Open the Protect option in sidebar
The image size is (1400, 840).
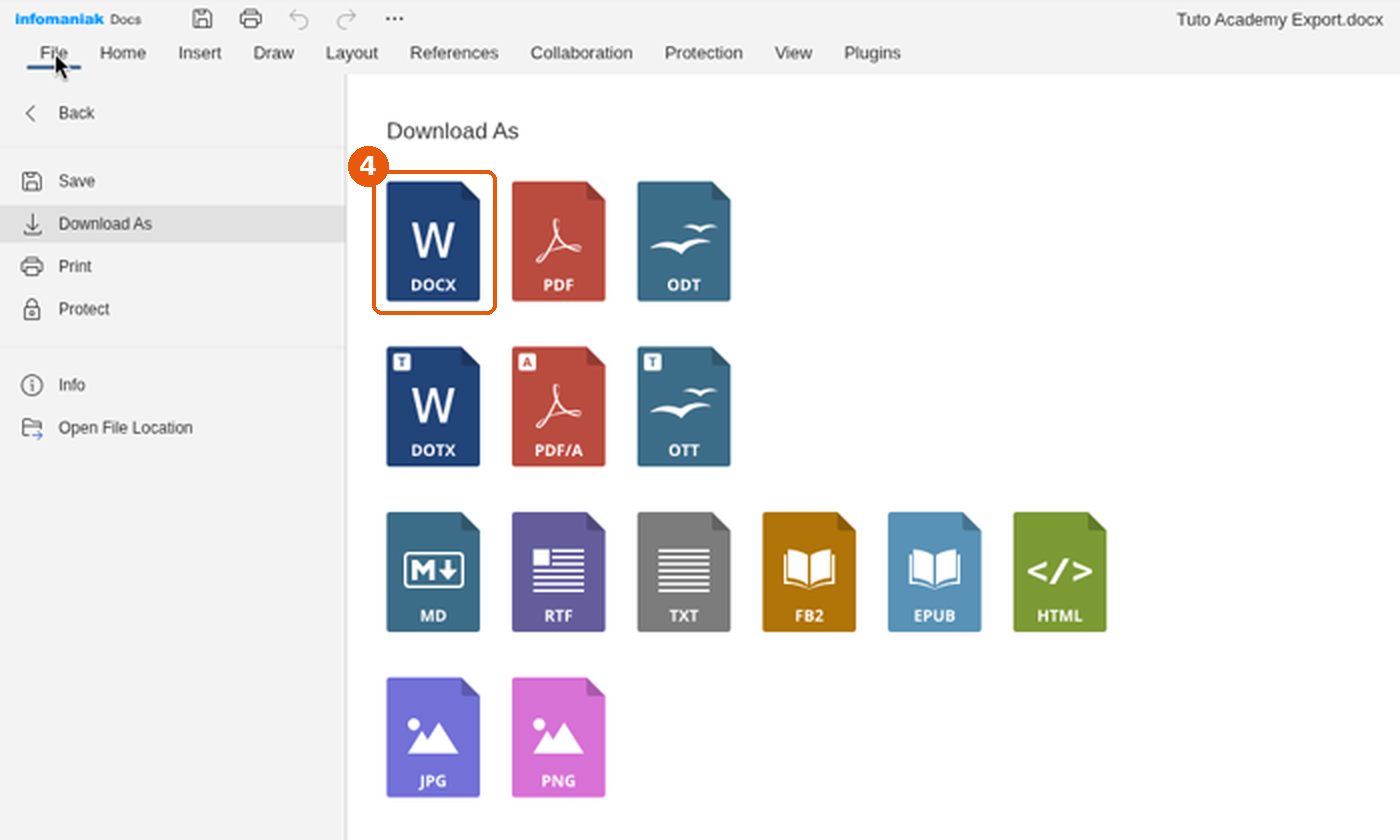point(172,309)
